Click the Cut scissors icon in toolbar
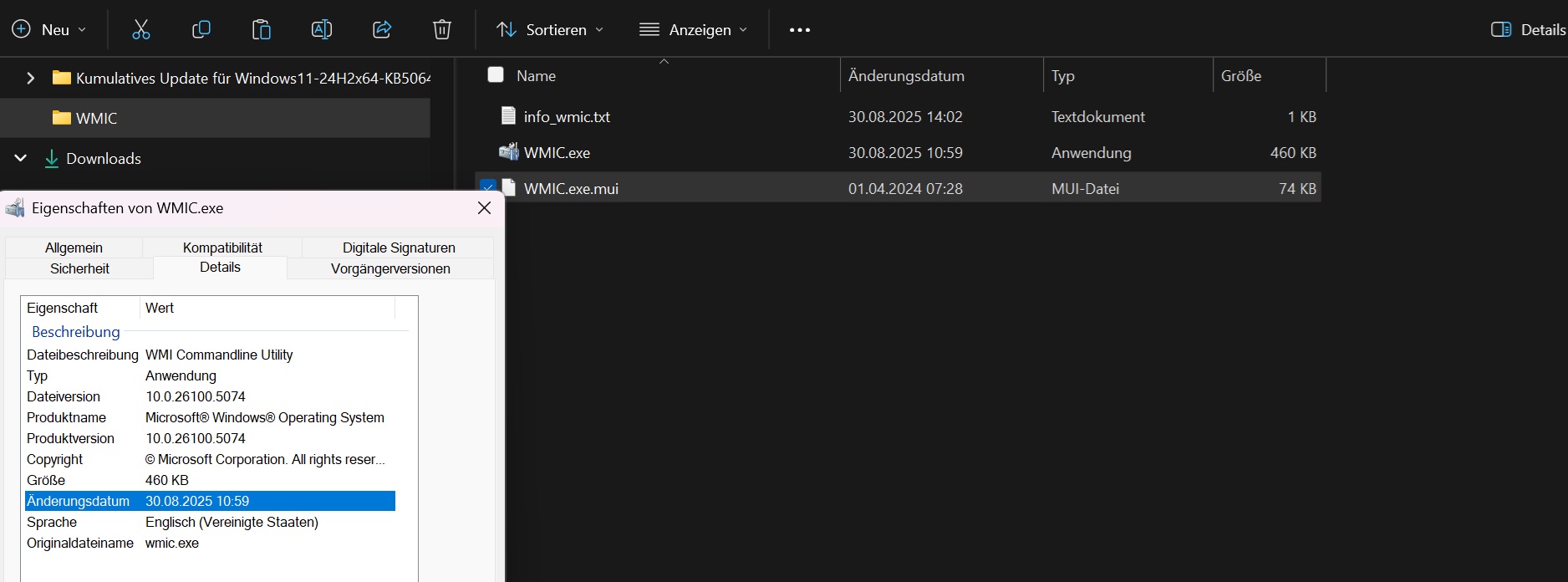Image resolution: width=1568 pixels, height=582 pixels. (x=141, y=29)
